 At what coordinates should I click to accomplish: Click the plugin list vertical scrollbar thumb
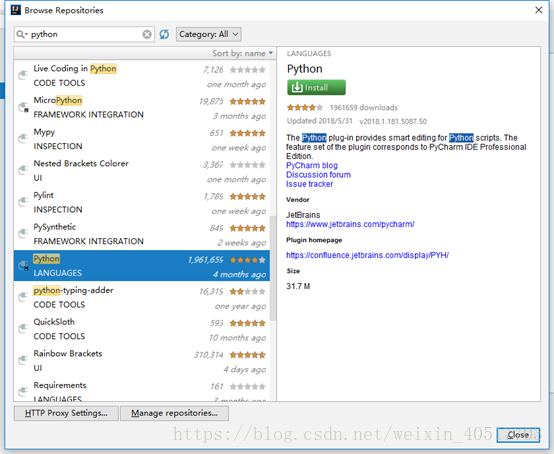(273, 268)
